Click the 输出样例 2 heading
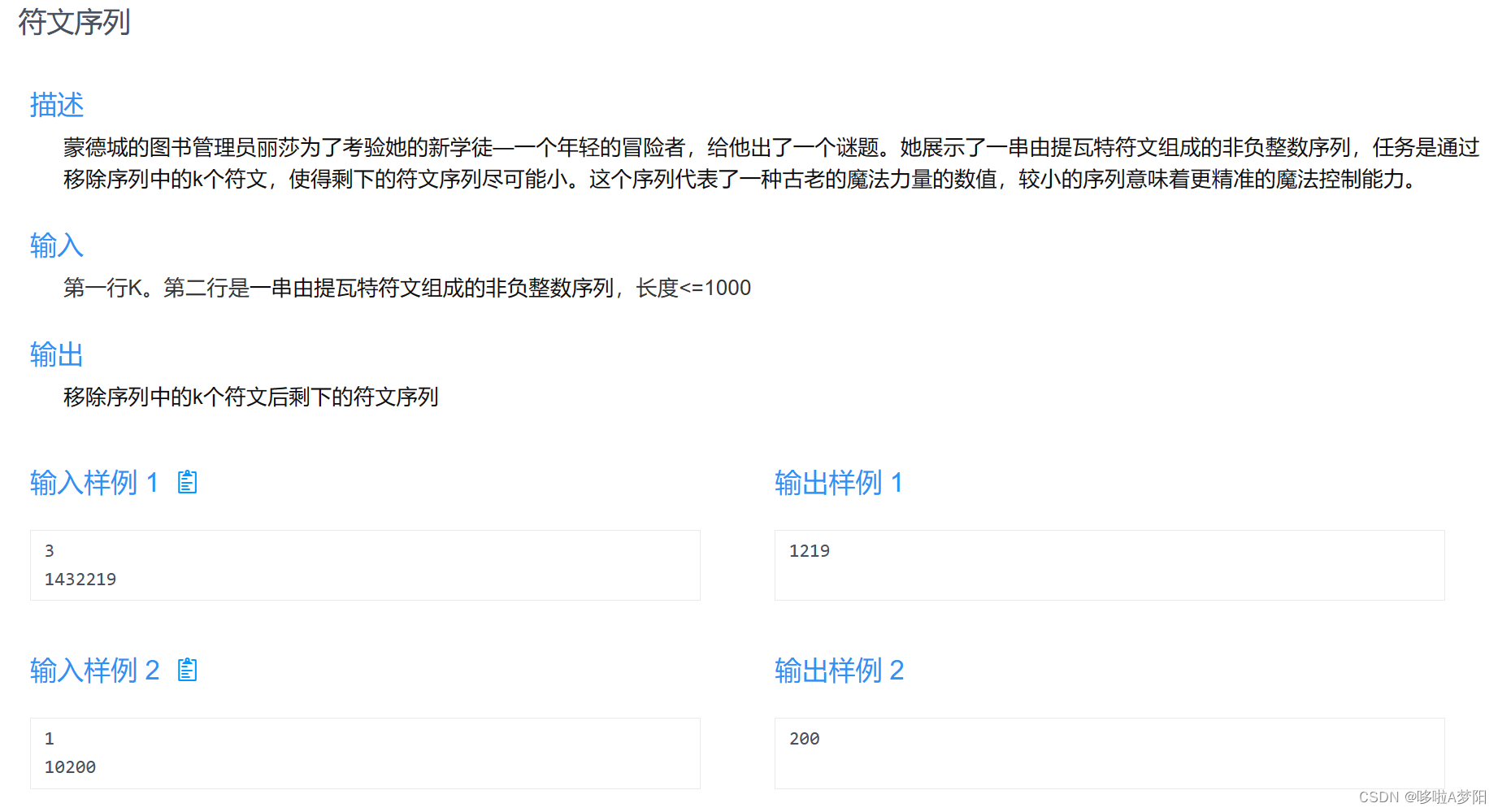The width and height of the screenshot is (1498, 812). pos(839,671)
